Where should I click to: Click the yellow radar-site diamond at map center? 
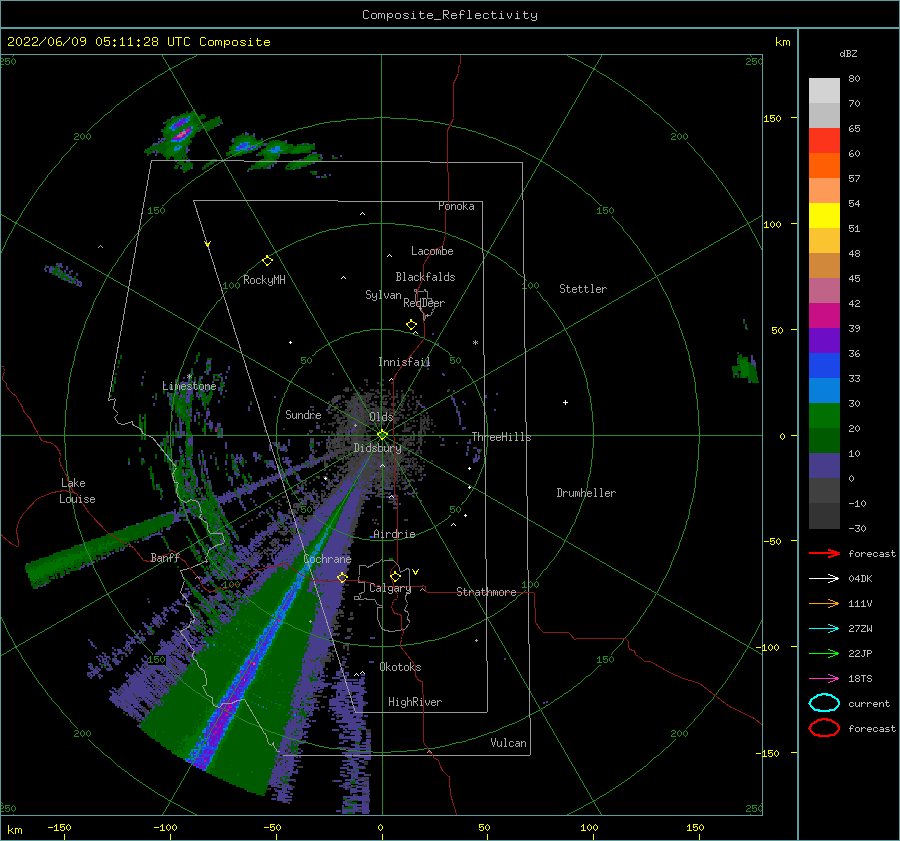(x=382, y=435)
